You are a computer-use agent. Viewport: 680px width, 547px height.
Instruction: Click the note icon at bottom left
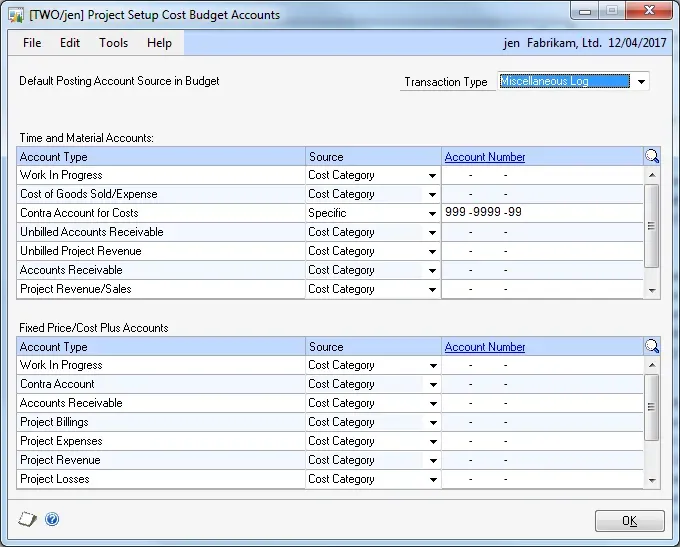(27, 519)
